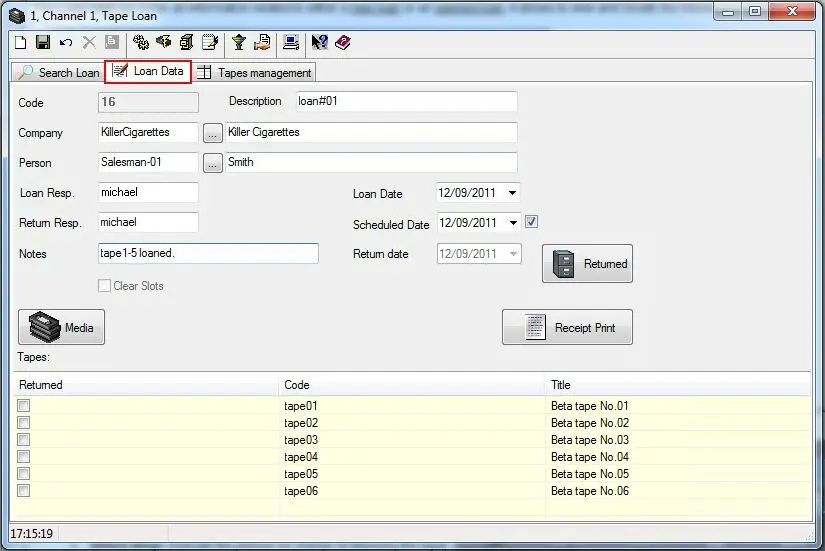
Task: Mark tape04 as returned via checkbox
Action: pyautogui.click(x=24, y=457)
